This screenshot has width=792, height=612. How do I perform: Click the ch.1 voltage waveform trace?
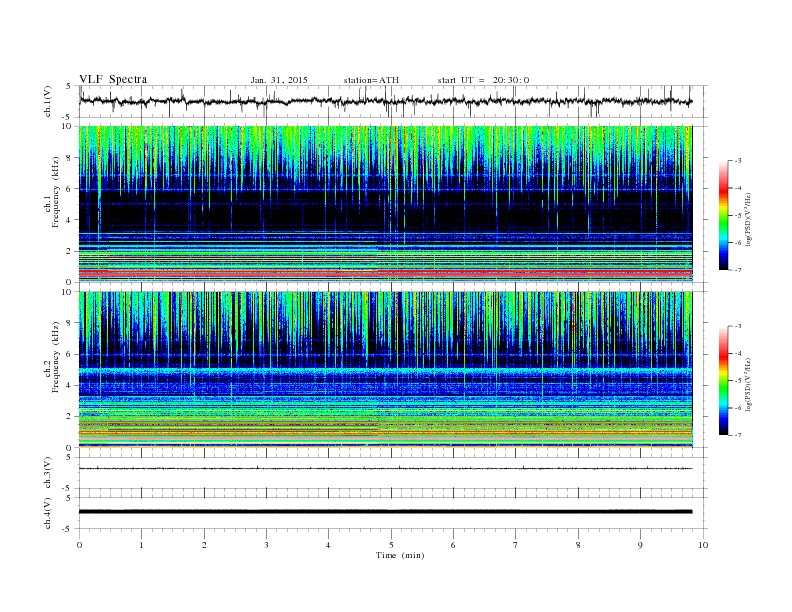(385, 101)
